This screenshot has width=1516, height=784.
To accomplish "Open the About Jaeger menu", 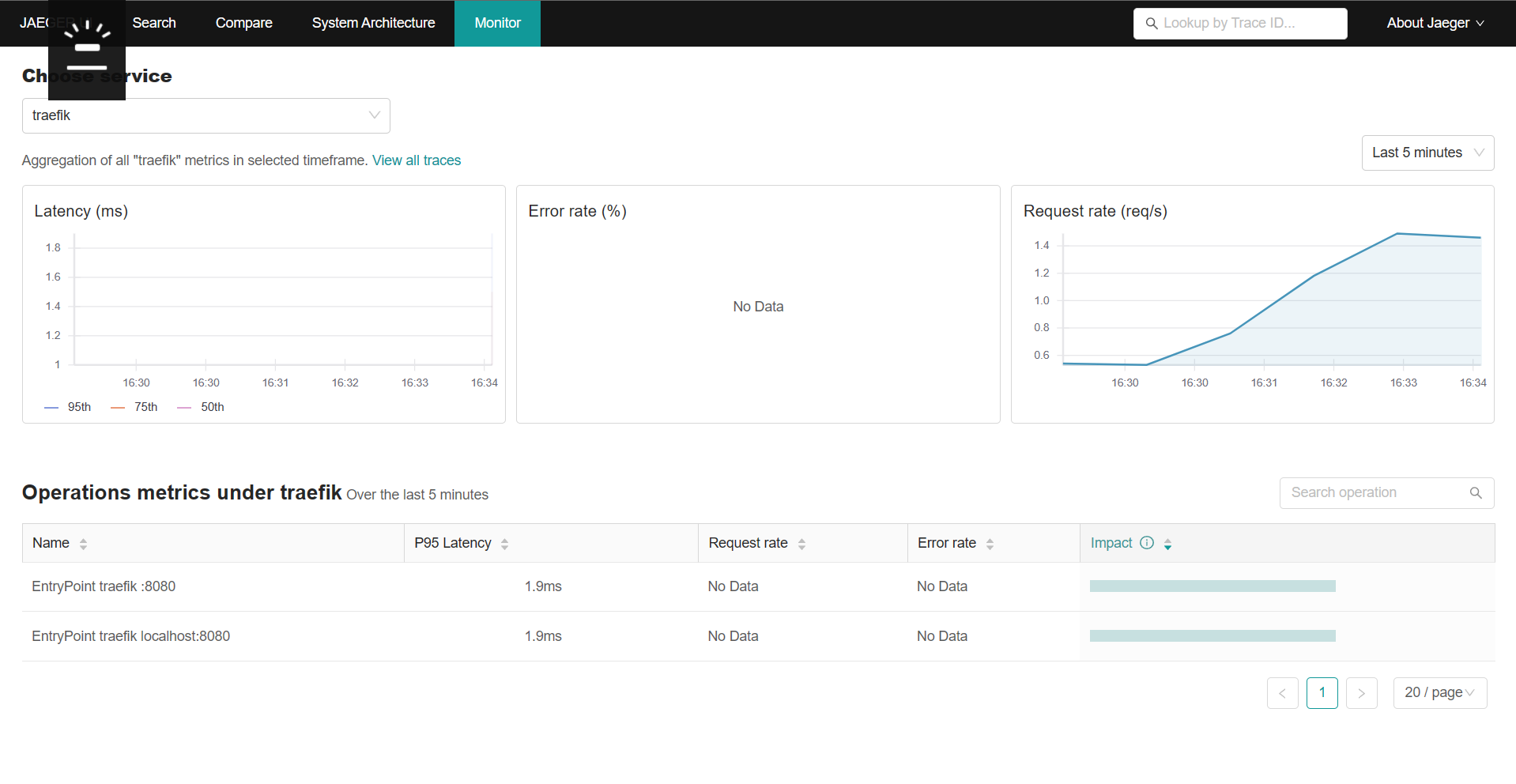I will [x=1435, y=23].
